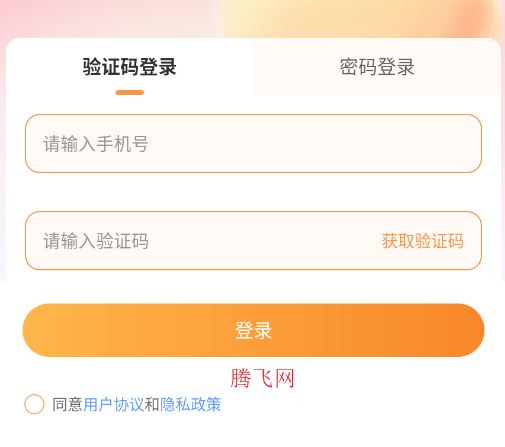Open the 隐私政策 link
This screenshot has height=447, width=505.
tap(191, 404)
